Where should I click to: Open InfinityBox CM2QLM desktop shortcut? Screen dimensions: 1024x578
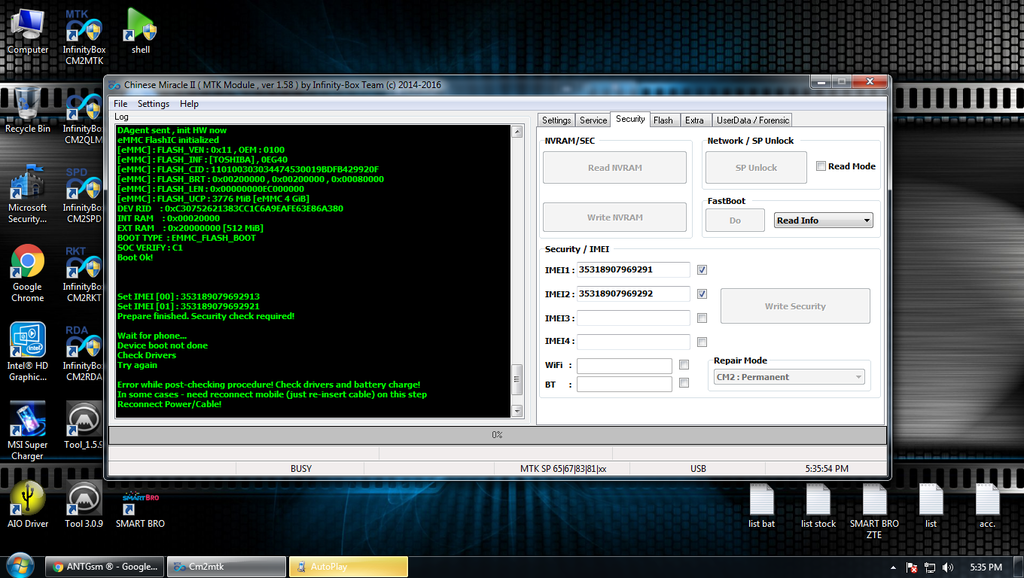click(x=84, y=120)
